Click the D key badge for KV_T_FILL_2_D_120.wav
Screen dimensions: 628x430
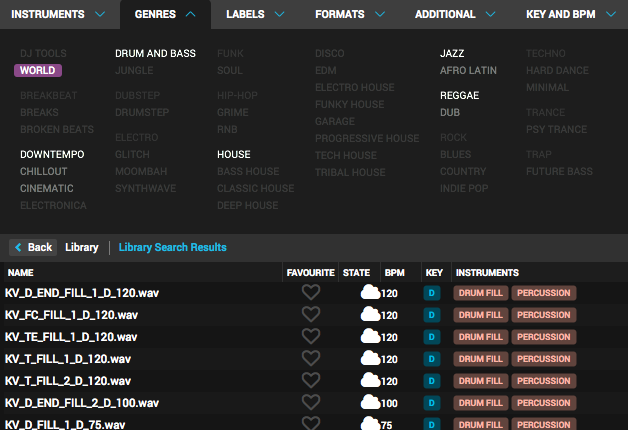pyautogui.click(x=432, y=381)
